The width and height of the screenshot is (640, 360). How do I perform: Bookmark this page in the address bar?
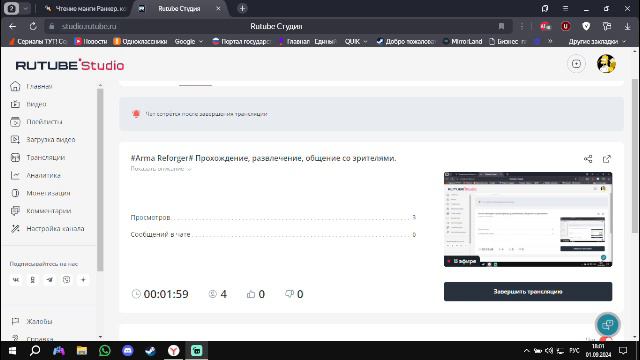pyautogui.click(x=501, y=26)
